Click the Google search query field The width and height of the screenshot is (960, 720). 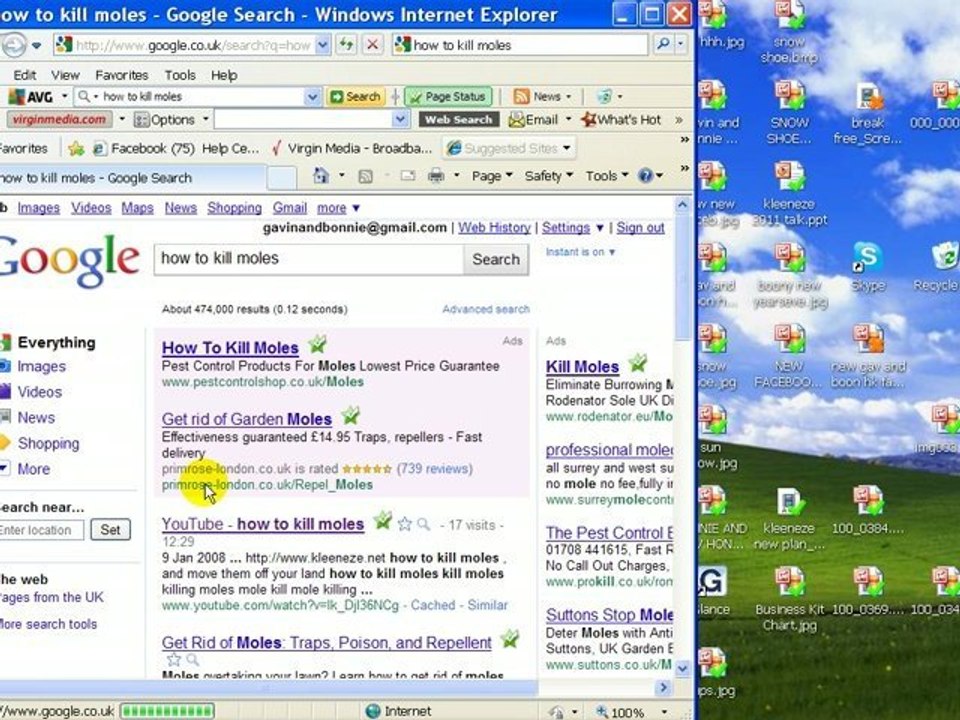[x=309, y=259]
